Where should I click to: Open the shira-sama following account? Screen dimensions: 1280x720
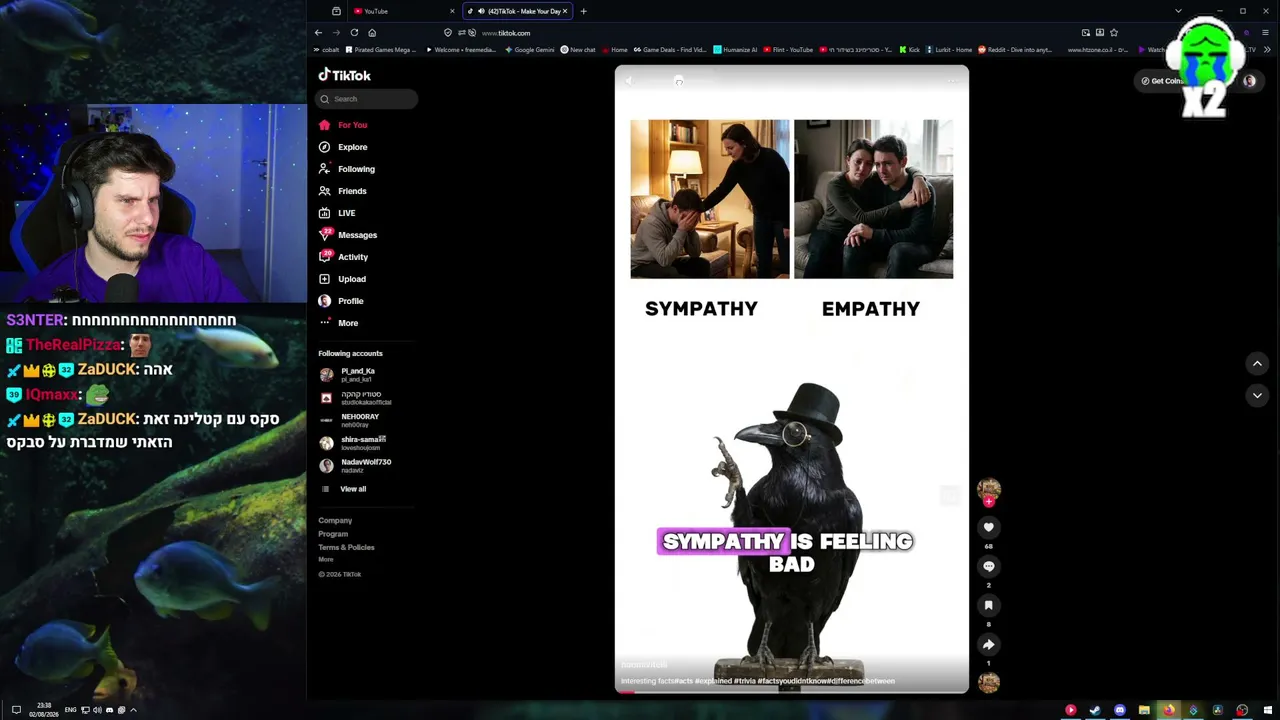355,443
